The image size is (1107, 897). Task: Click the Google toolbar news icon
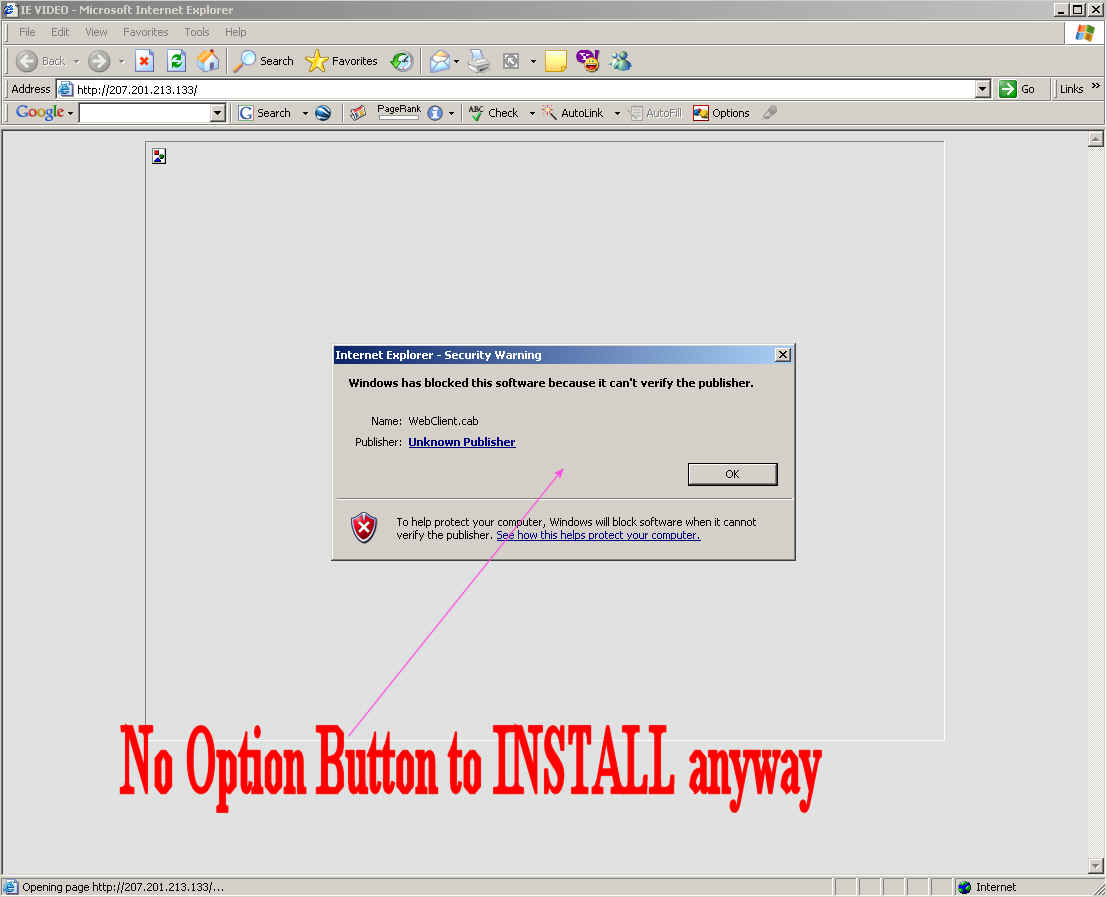358,113
